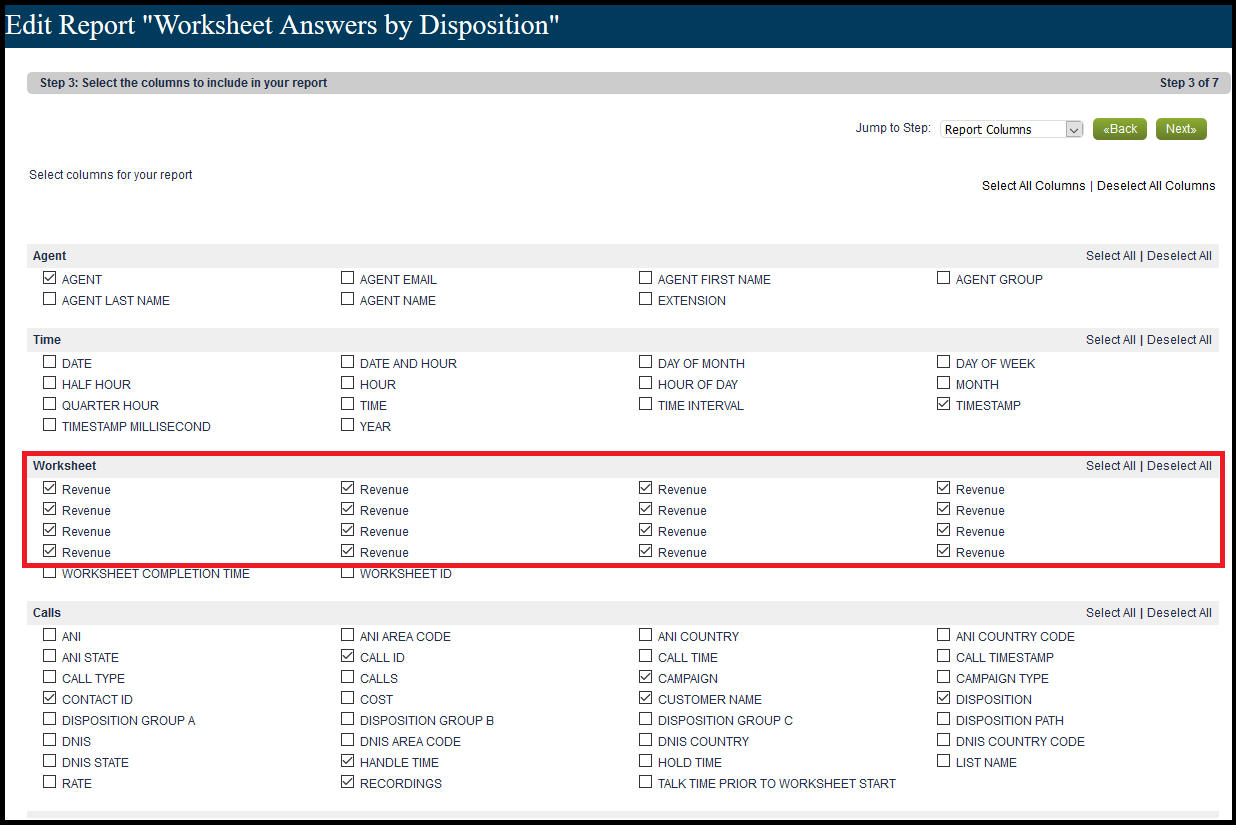Image resolution: width=1236 pixels, height=825 pixels.
Task: Check the ANI COUNTRY checkbox
Action: (x=646, y=635)
